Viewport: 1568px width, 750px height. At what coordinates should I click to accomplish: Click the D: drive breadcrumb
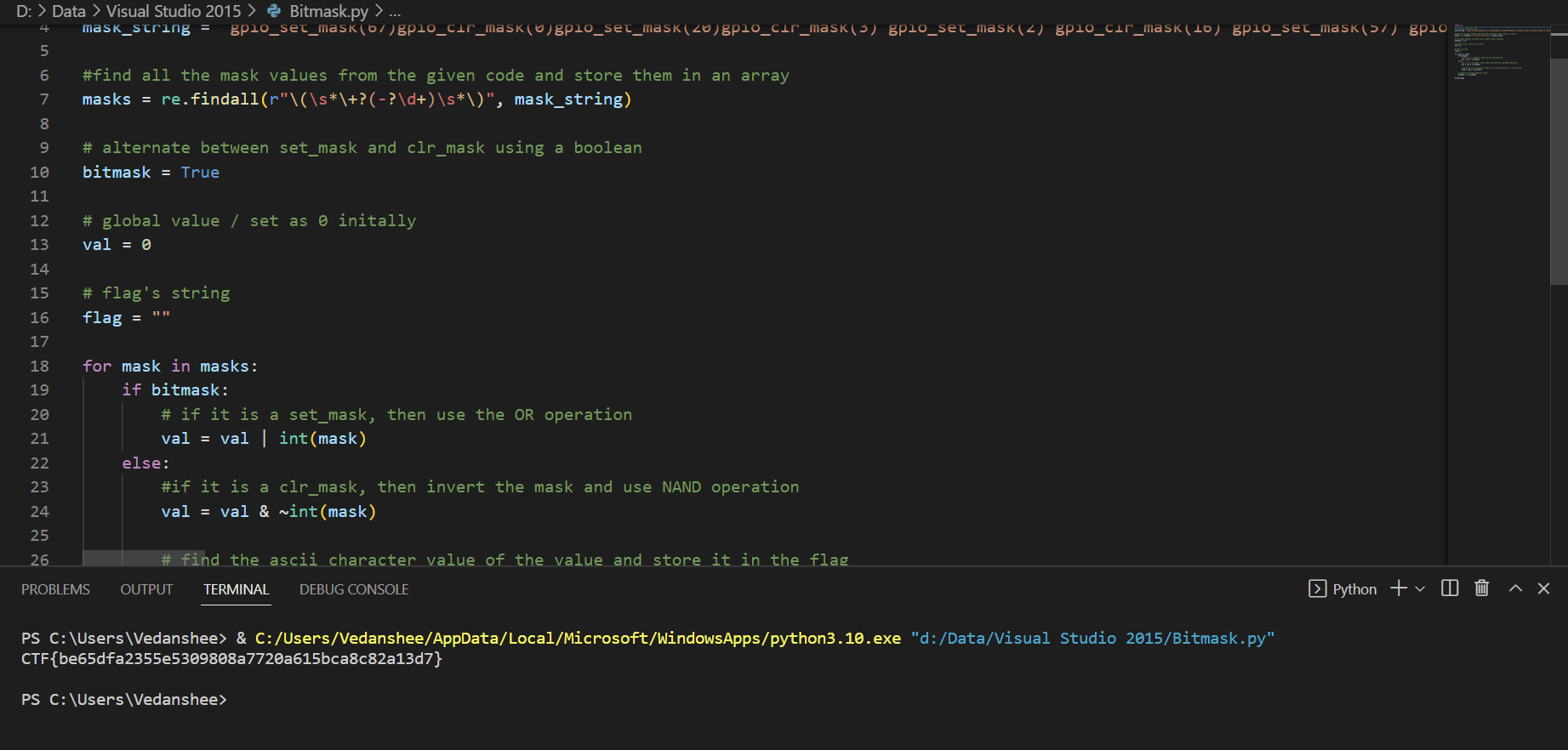click(x=24, y=11)
